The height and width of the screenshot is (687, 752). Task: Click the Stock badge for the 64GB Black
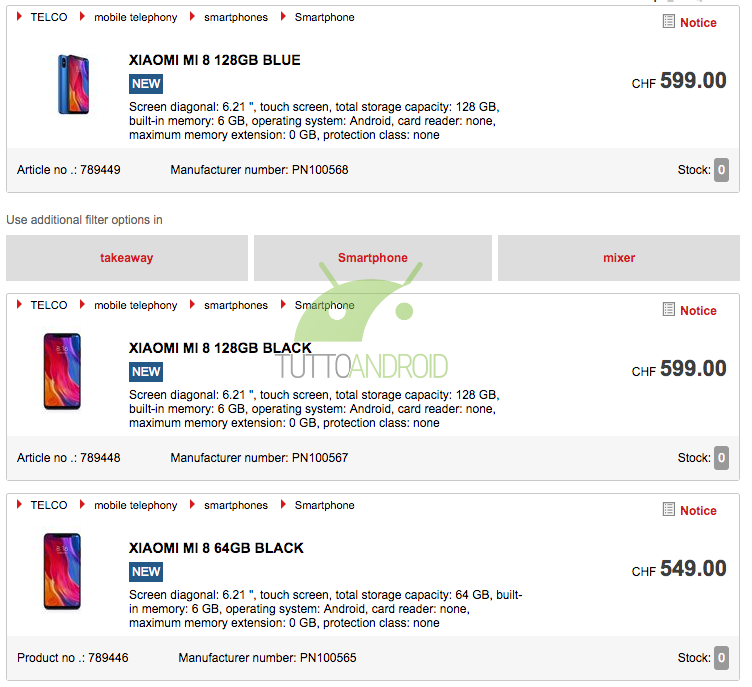721,658
